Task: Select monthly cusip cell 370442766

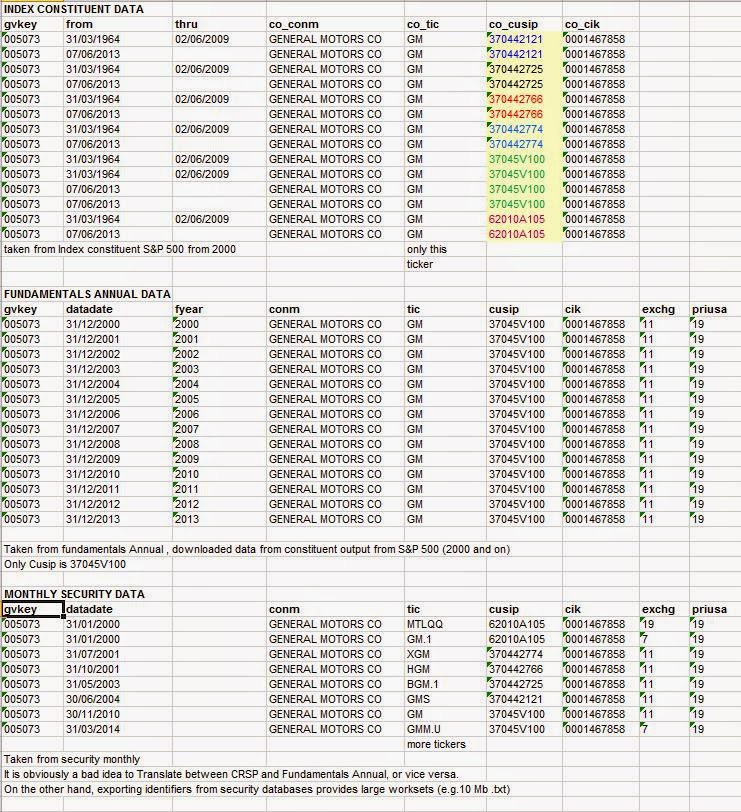Action: [x=524, y=669]
